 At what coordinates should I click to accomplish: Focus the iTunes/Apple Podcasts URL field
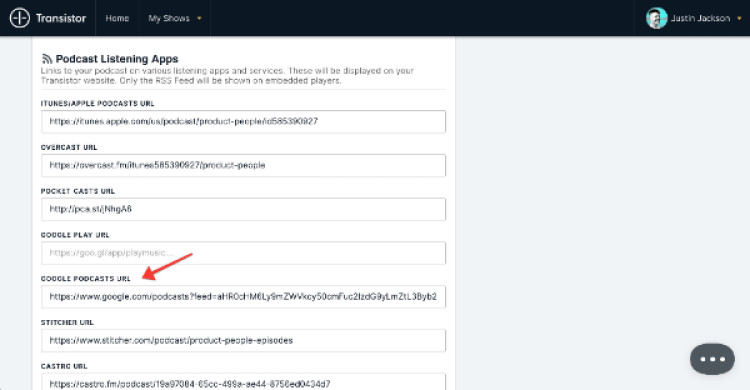[x=243, y=122]
